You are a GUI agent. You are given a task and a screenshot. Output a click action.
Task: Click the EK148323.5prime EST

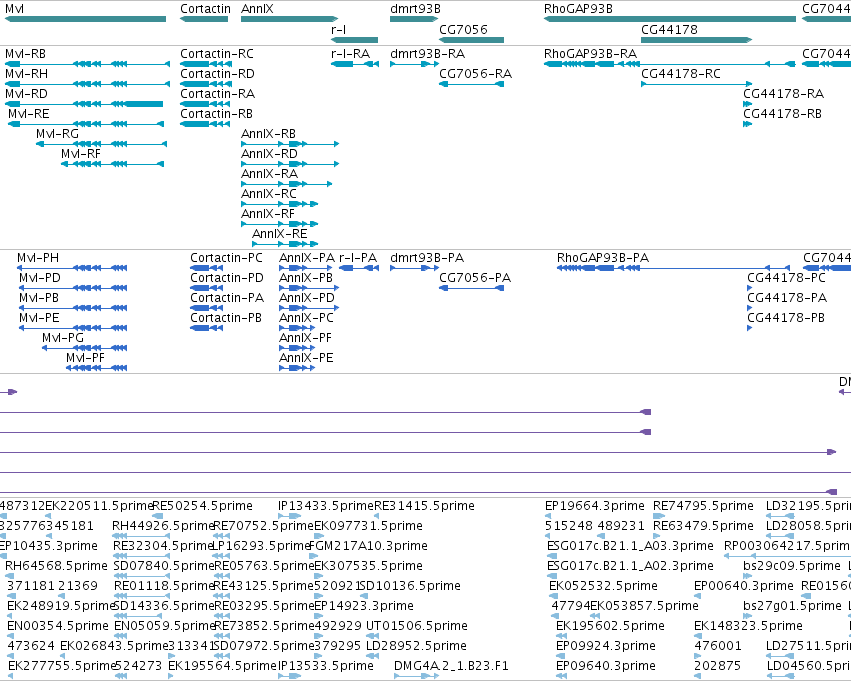click(x=697, y=636)
